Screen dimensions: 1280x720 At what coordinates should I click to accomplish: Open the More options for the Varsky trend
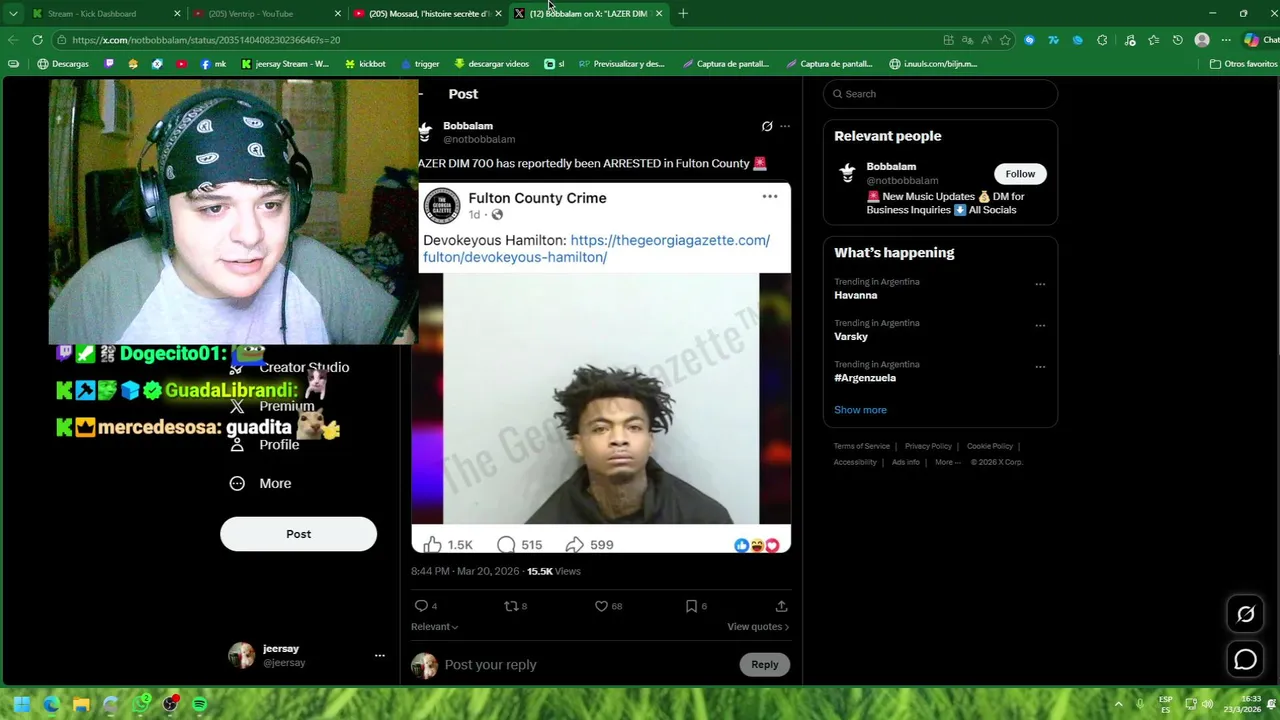(1040, 325)
